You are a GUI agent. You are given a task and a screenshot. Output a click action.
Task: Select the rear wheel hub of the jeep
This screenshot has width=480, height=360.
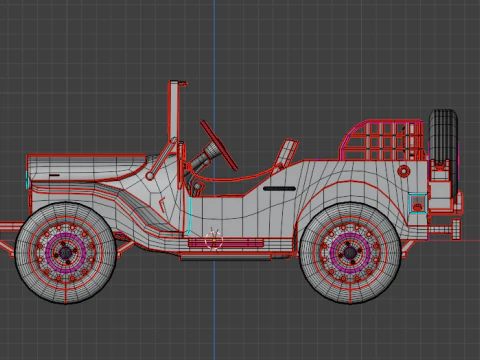(x=350, y=252)
